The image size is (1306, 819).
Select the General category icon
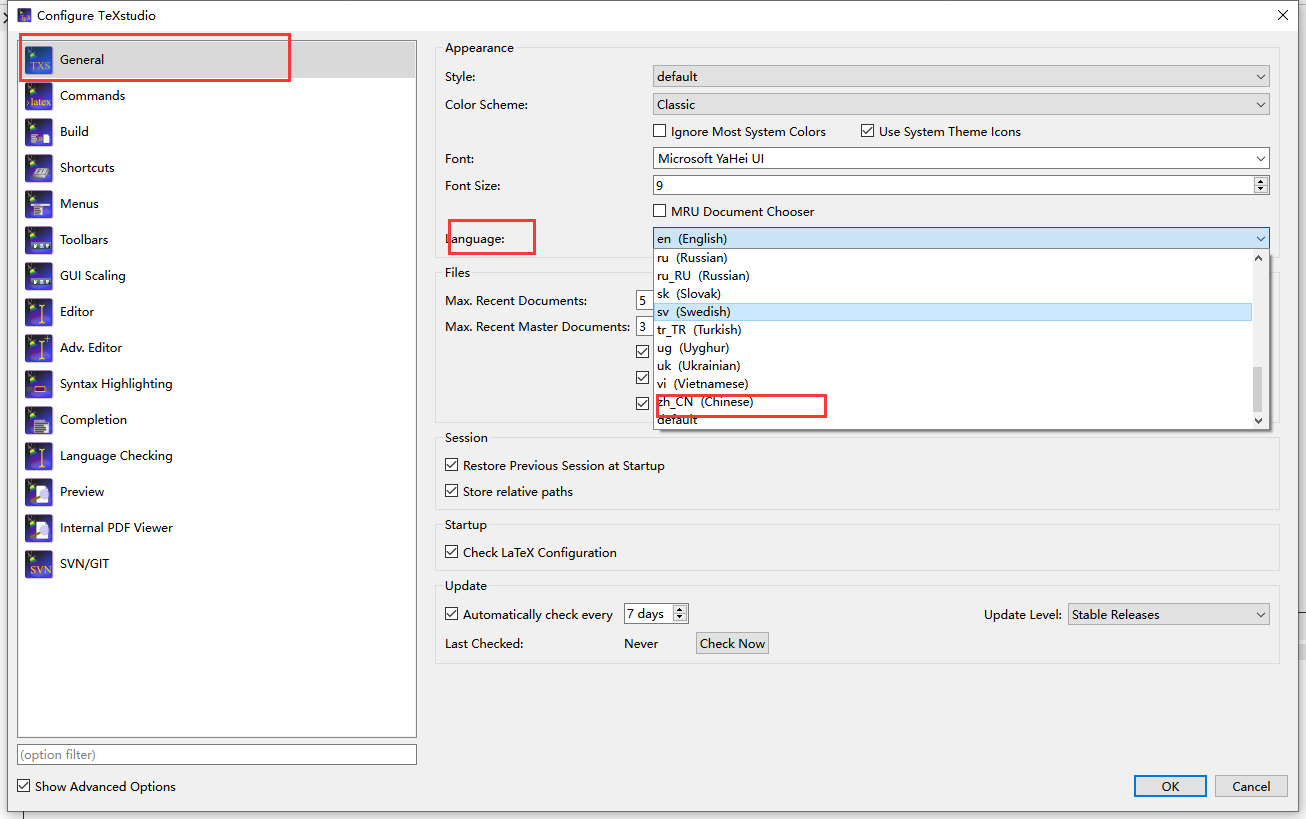(x=39, y=60)
